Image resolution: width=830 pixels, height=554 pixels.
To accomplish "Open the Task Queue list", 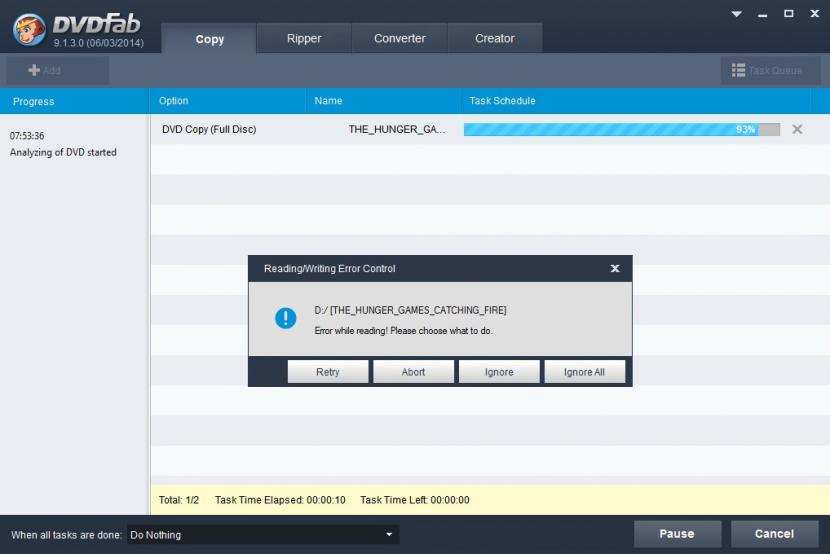I will click(x=770, y=70).
